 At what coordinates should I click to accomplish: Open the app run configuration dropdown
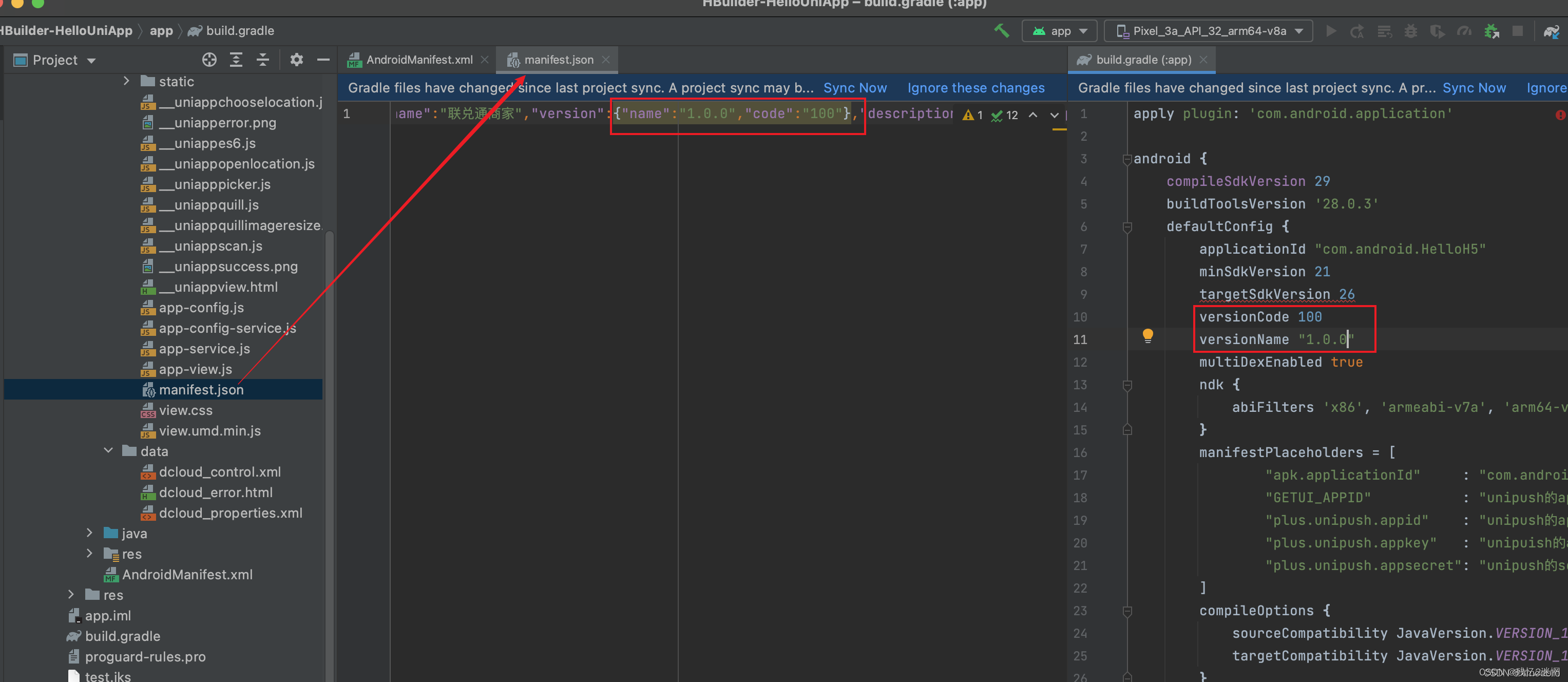(x=1059, y=30)
